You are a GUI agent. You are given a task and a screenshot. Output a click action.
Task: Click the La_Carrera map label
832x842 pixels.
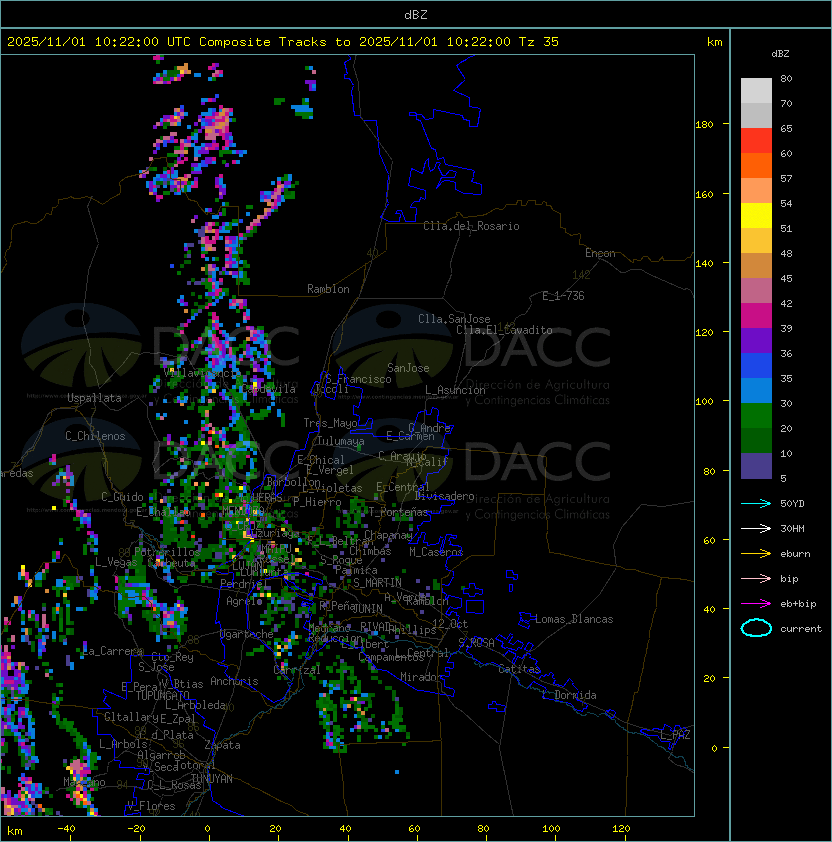(113, 651)
